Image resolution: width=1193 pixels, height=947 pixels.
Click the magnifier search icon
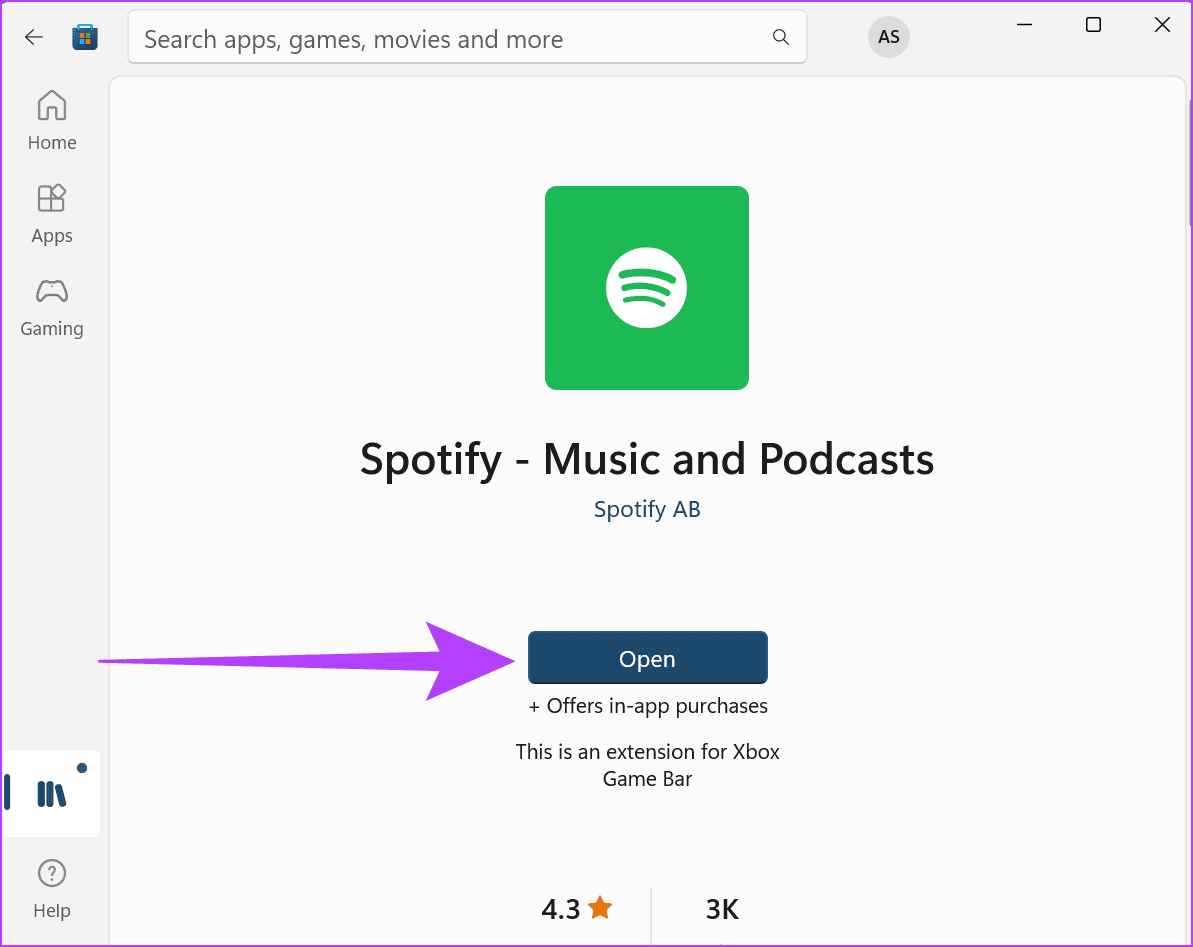(781, 38)
